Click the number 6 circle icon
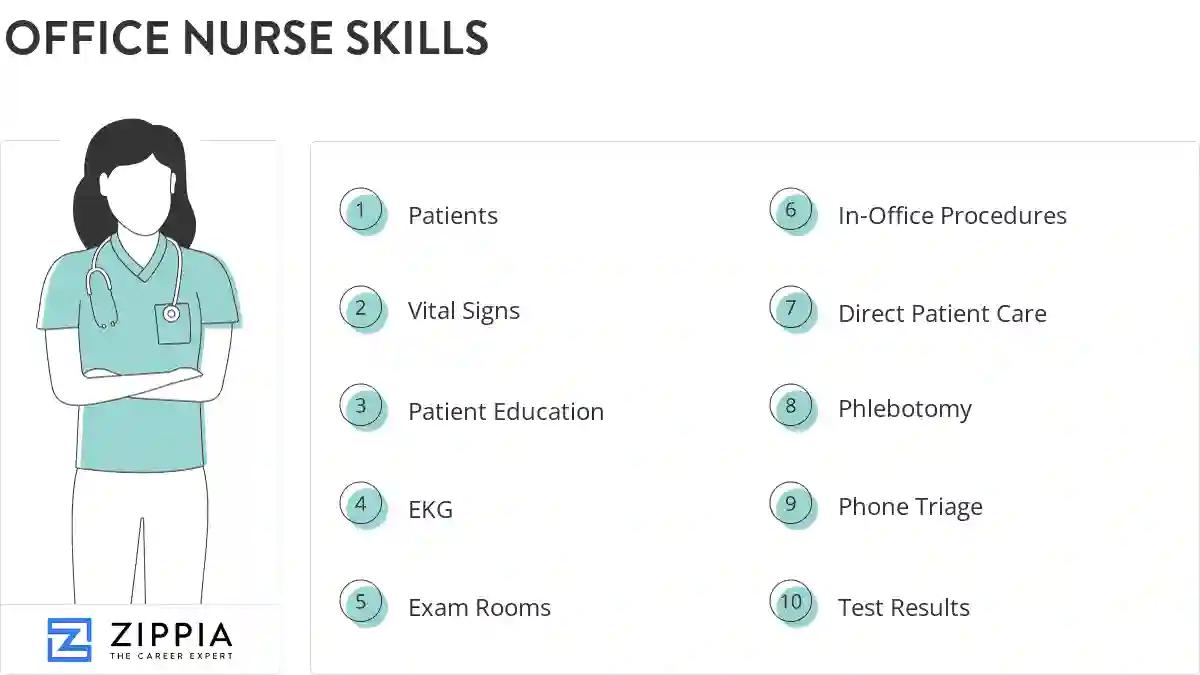The height and width of the screenshot is (675, 1200). 791,211
